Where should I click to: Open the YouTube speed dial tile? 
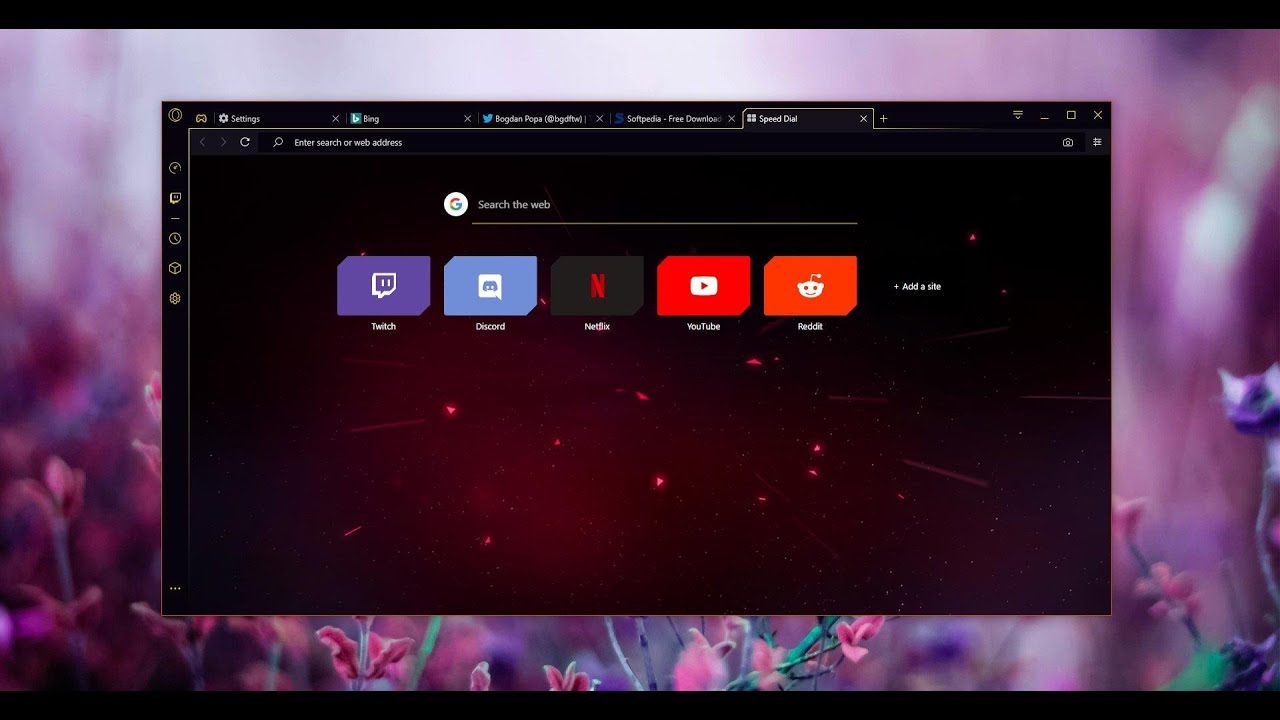pyautogui.click(x=703, y=286)
